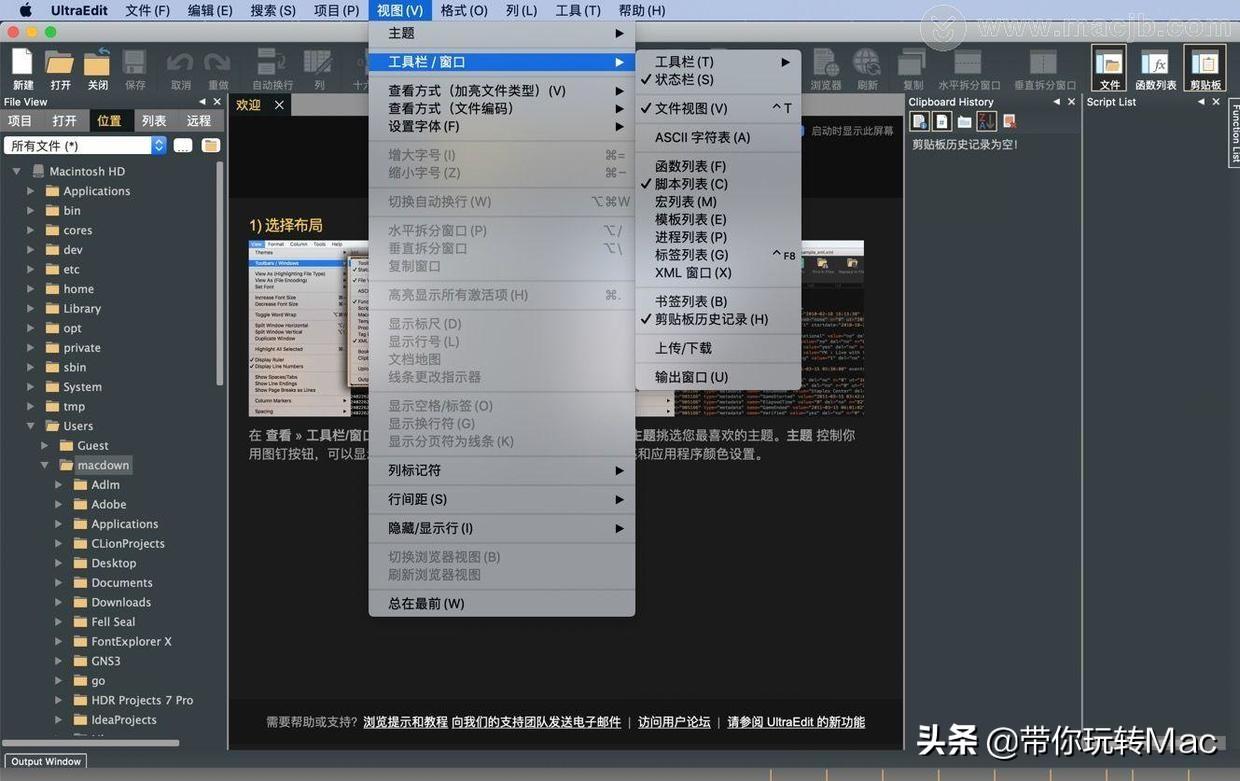Toggle the 自动换行 word wrap toolbar icon
Image resolution: width=1240 pixels, height=781 pixels.
point(272,62)
